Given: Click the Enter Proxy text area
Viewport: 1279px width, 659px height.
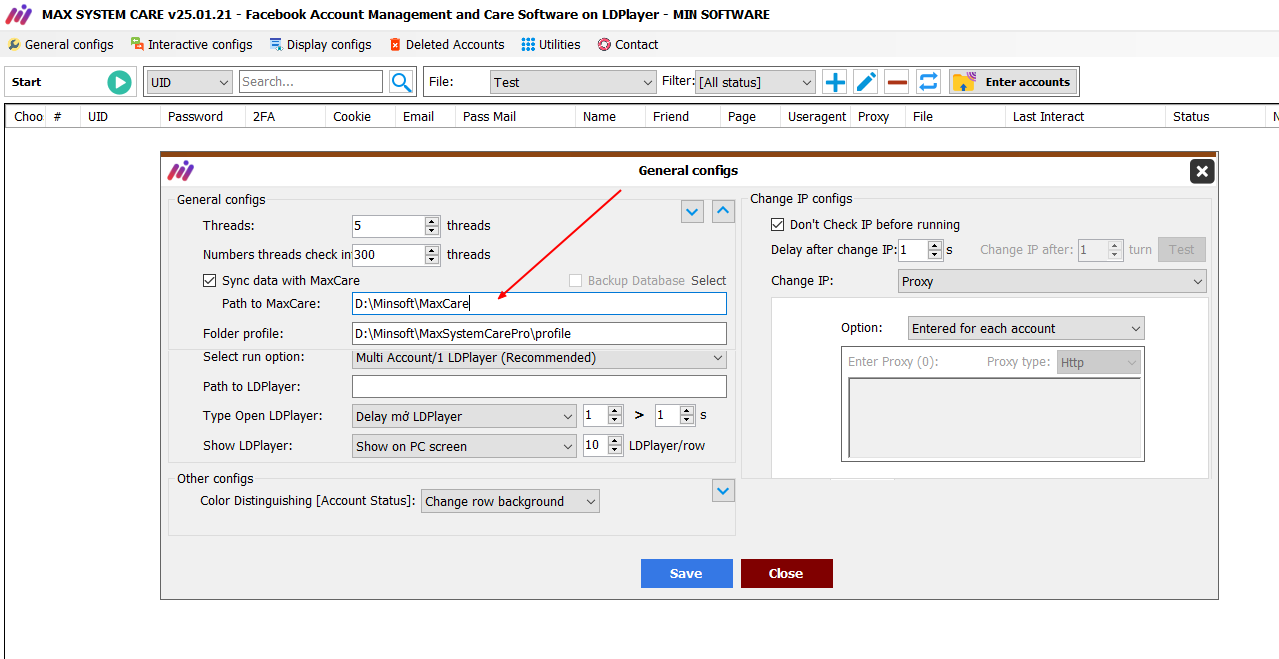Looking at the screenshot, I should [x=994, y=418].
